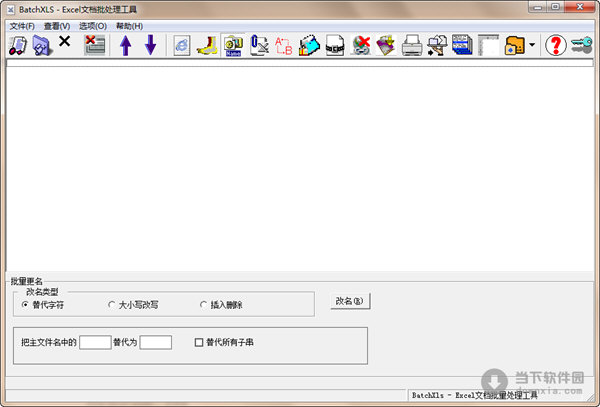Viewport: 600px width, 407px height.
Task: Select the 替代字符 radio button
Action: [x=25, y=305]
